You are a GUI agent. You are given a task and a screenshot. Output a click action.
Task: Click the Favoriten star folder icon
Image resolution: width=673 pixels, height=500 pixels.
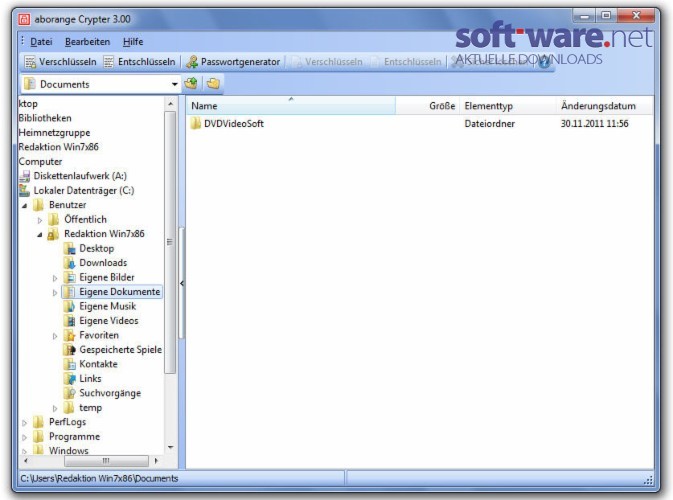69,335
